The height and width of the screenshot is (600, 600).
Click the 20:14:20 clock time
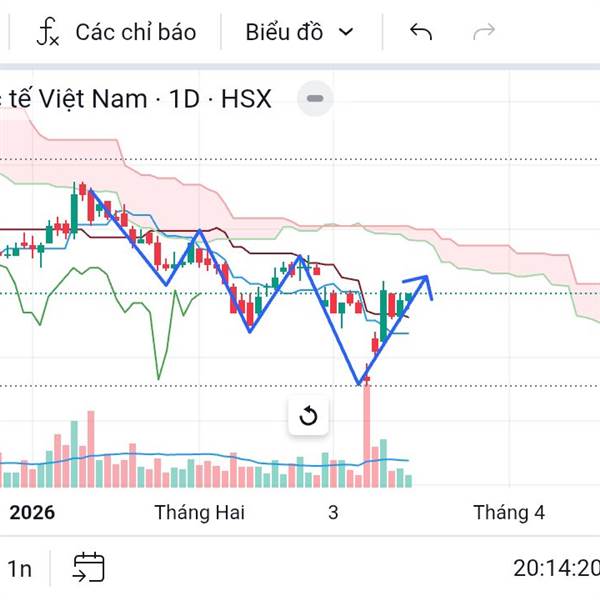(x=556, y=569)
